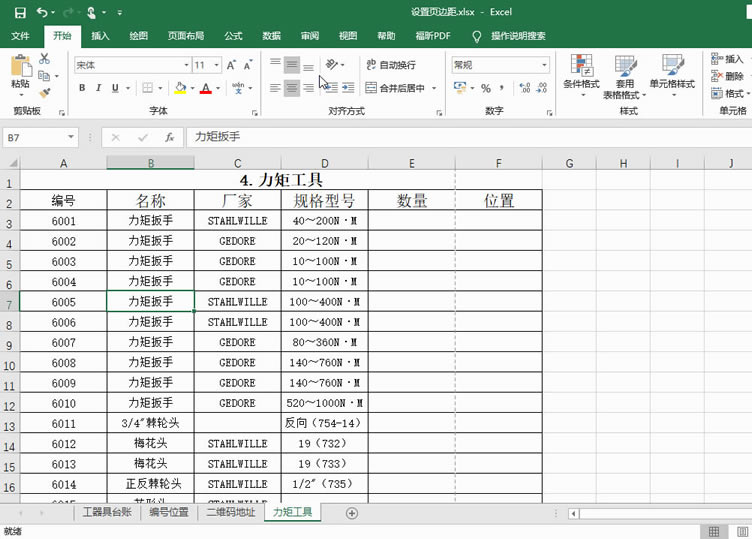752x539 pixels.
Task: Switch to the 页面布局 Page Layout tab
Action: click(186, 36)
